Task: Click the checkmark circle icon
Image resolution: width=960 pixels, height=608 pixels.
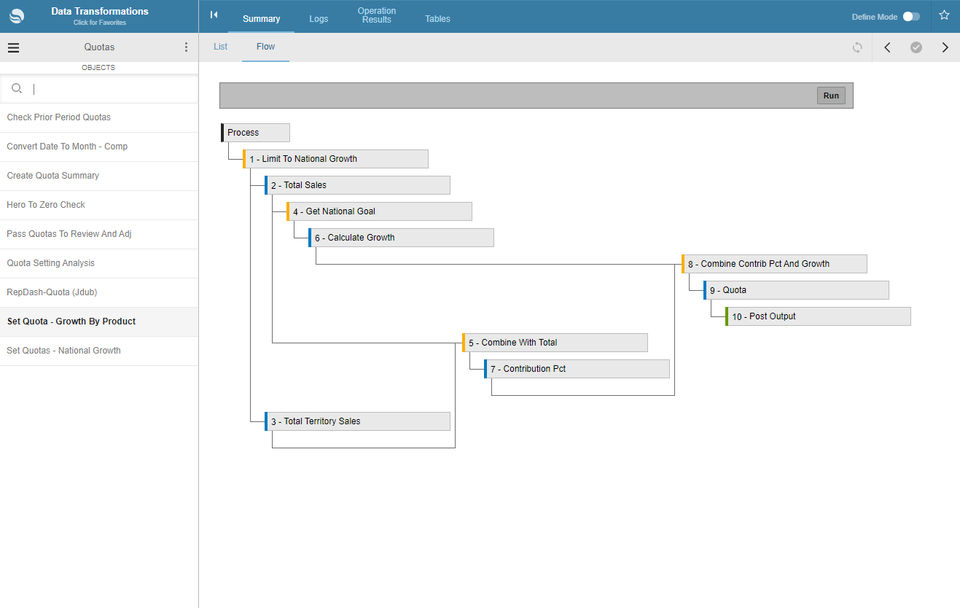Action: tap(916, 47)
